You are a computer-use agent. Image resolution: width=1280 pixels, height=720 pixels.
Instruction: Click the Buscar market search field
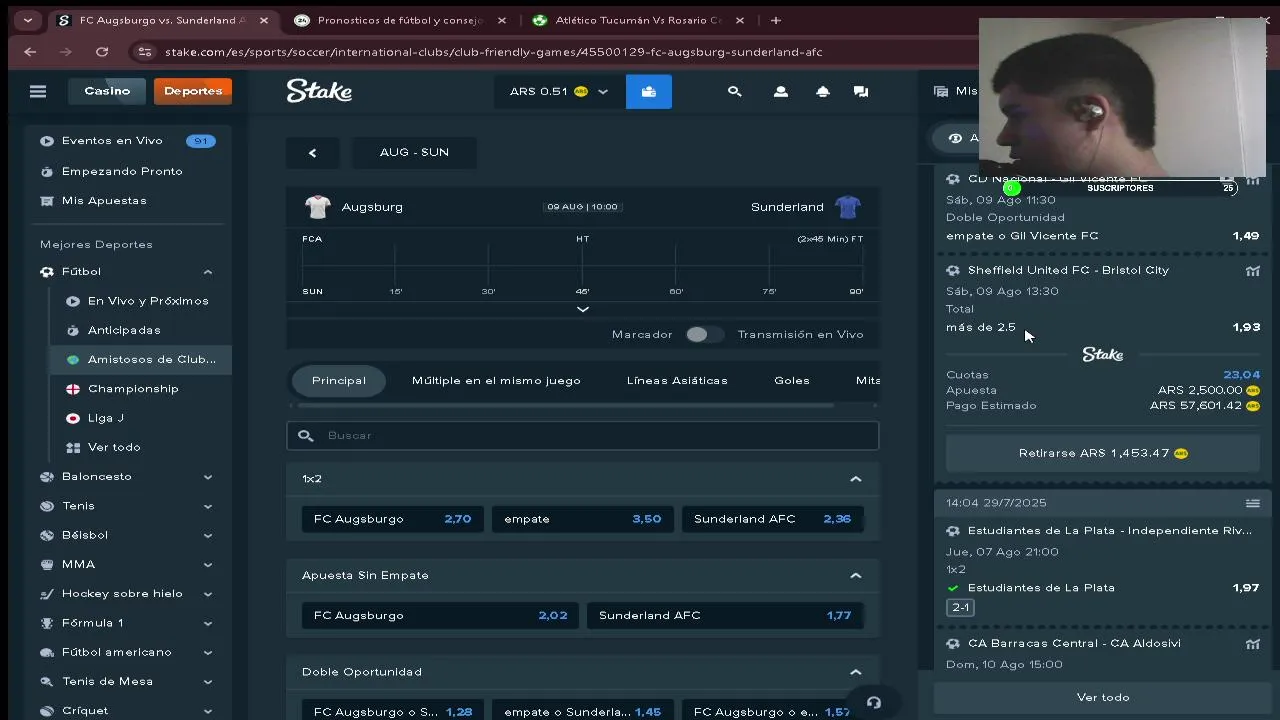pos(583,436)
